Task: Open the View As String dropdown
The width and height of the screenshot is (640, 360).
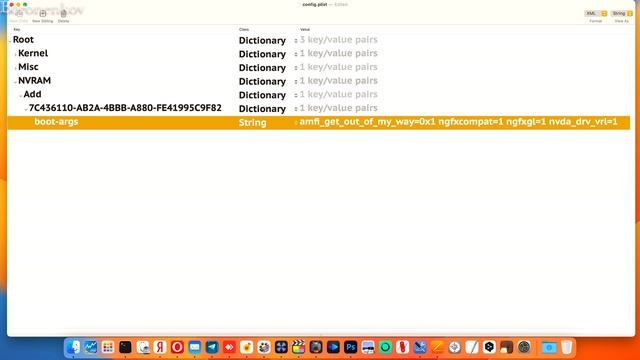Action: (x=622, y=13)
